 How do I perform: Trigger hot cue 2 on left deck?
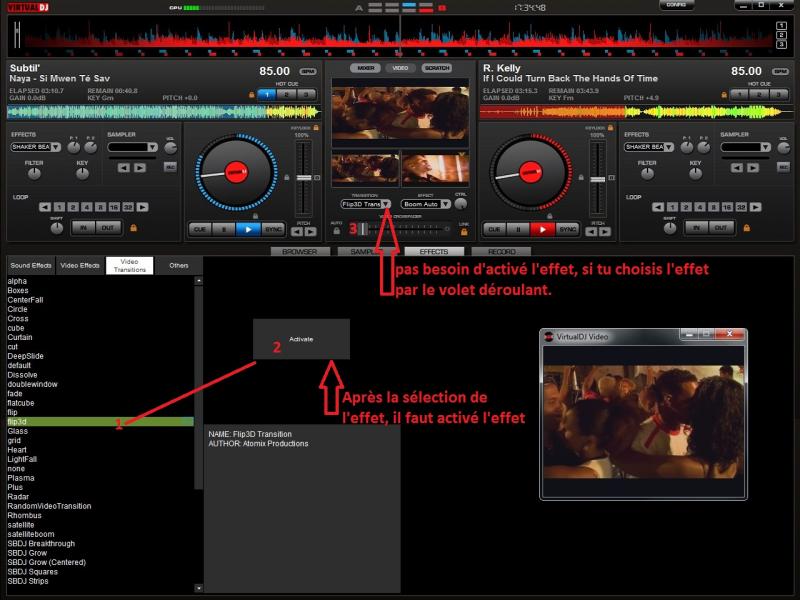tap(286, 94)
